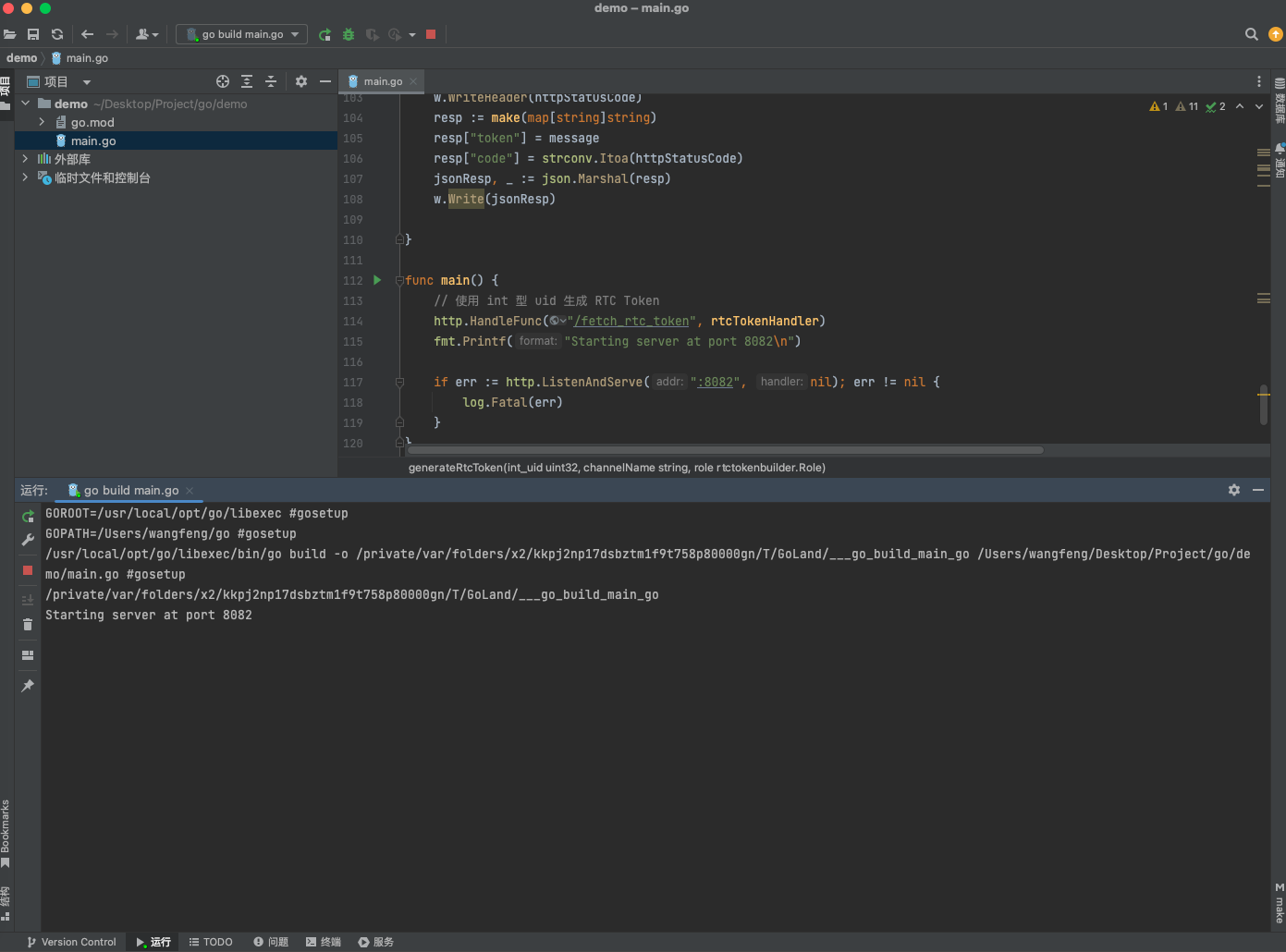Image resolution: width=1286 pixels, height=952 pixels.
Task: Click the Collapse All icon in the project panel
Action: pos(271,81)
